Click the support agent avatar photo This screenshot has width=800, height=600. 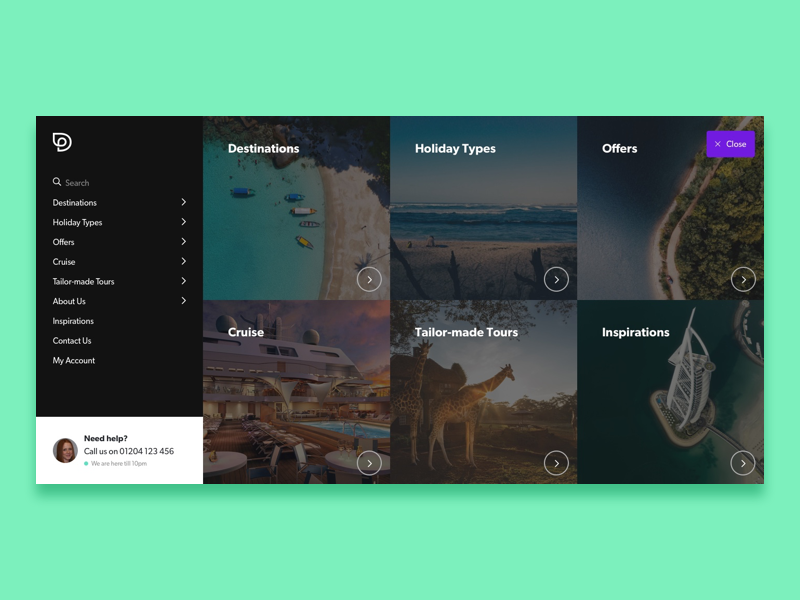point(65,450)
